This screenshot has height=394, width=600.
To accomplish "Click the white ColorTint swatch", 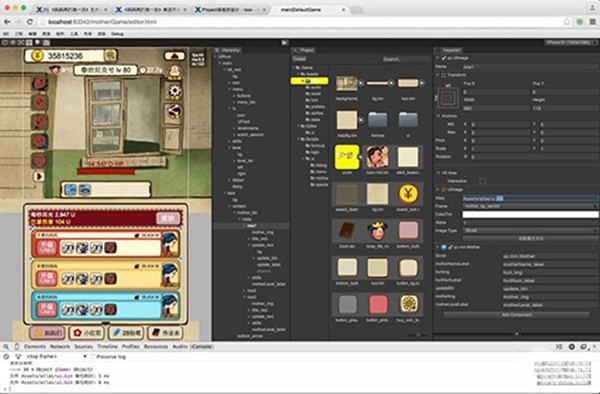I will [530, 215].
